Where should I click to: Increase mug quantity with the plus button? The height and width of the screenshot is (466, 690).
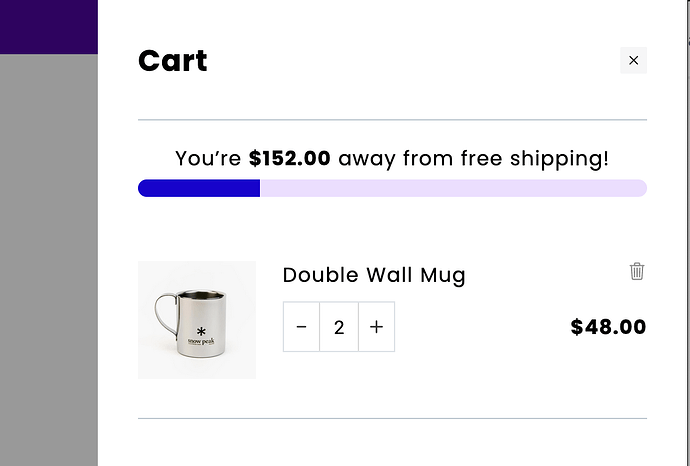coord(376,327)
